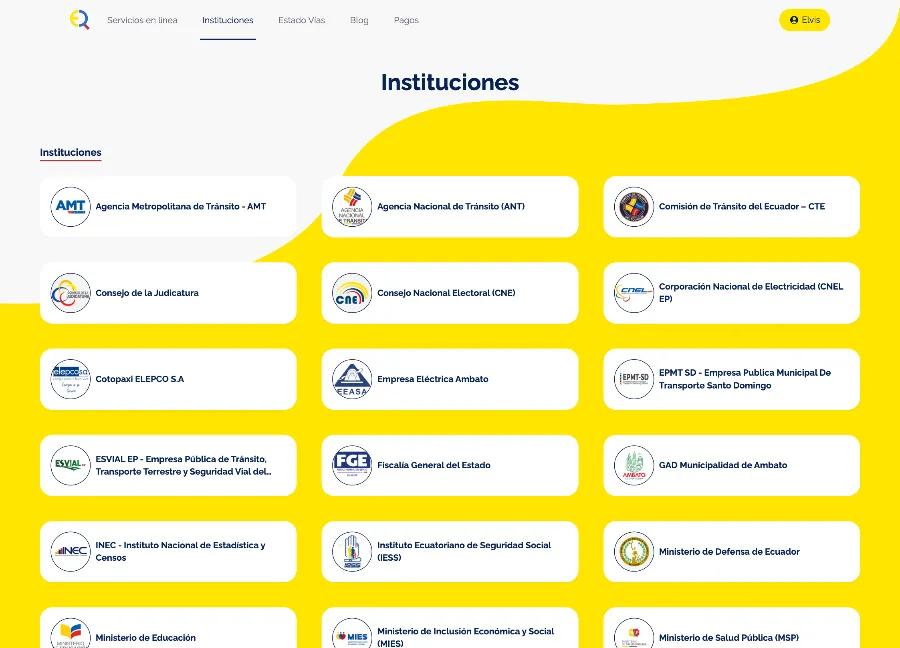Open ESVIAL EP Empresa Pública de Tránsito
This screenshot has height=648, width=900.
(184, 465)
